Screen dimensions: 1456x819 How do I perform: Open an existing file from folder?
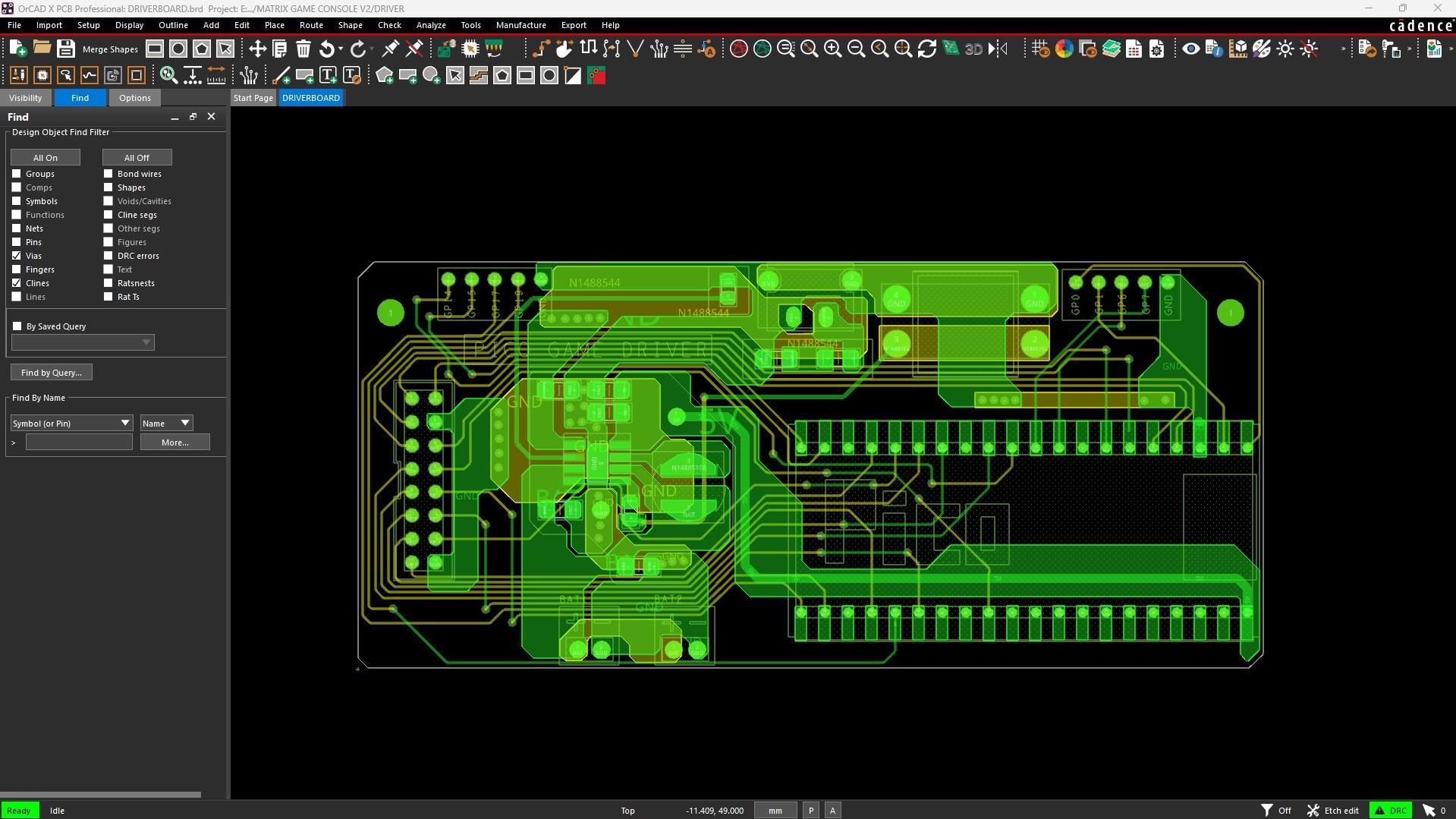click(x=42, y=49)
